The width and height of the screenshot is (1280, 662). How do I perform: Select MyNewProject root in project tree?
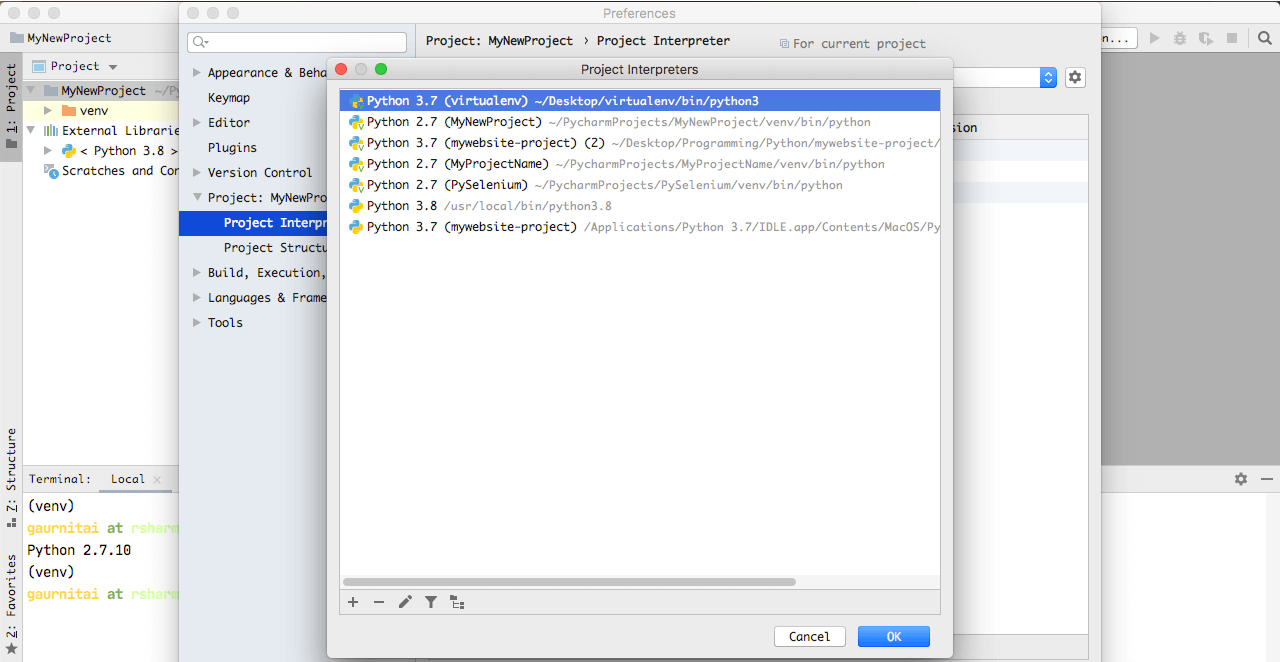click(100, 90)
